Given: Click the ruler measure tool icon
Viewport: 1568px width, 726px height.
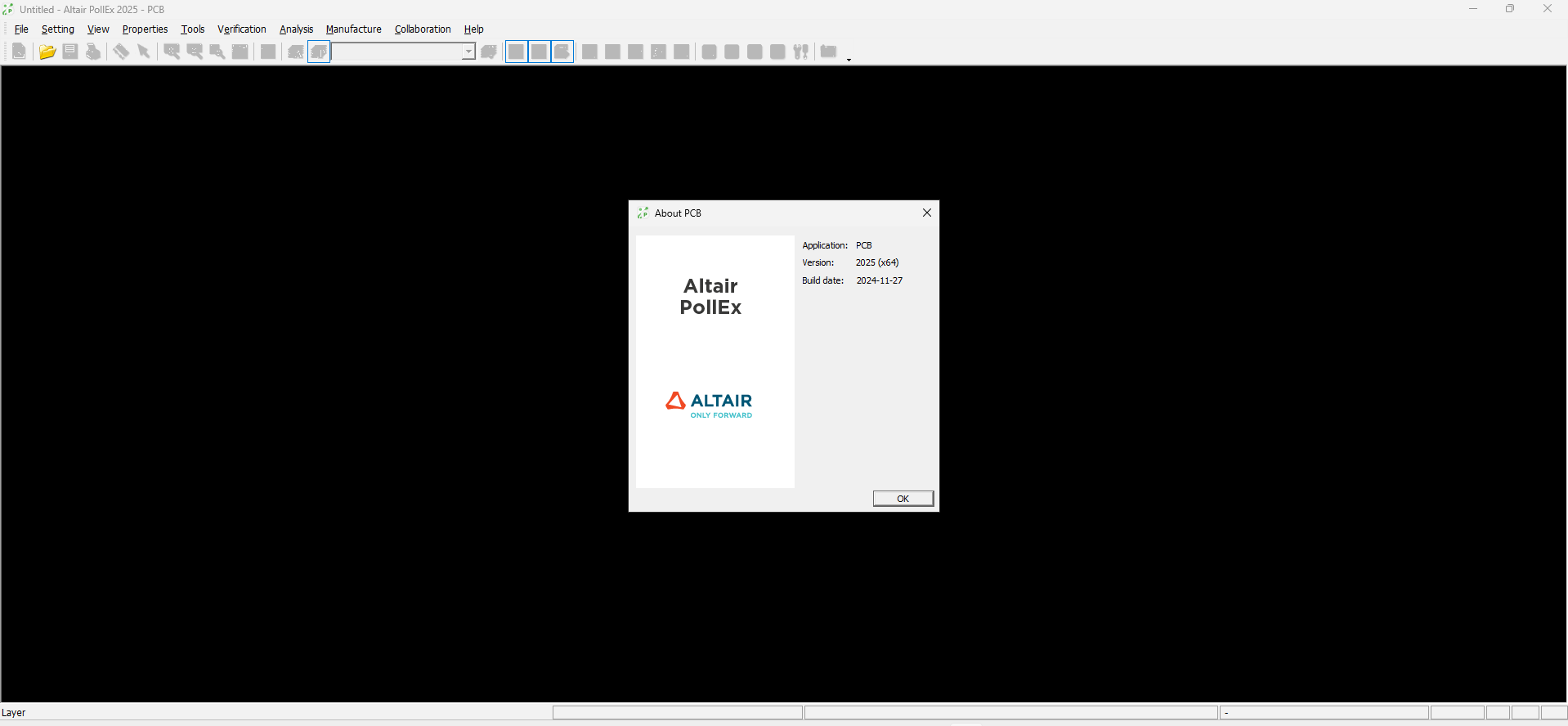Looking at the screenshot, I should (x=121, y=52).
